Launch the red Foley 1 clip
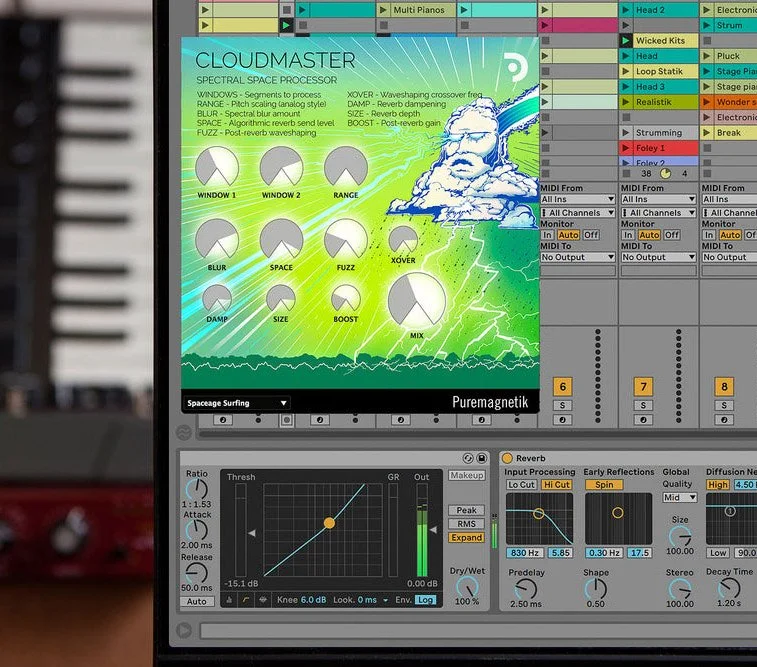 626,148
